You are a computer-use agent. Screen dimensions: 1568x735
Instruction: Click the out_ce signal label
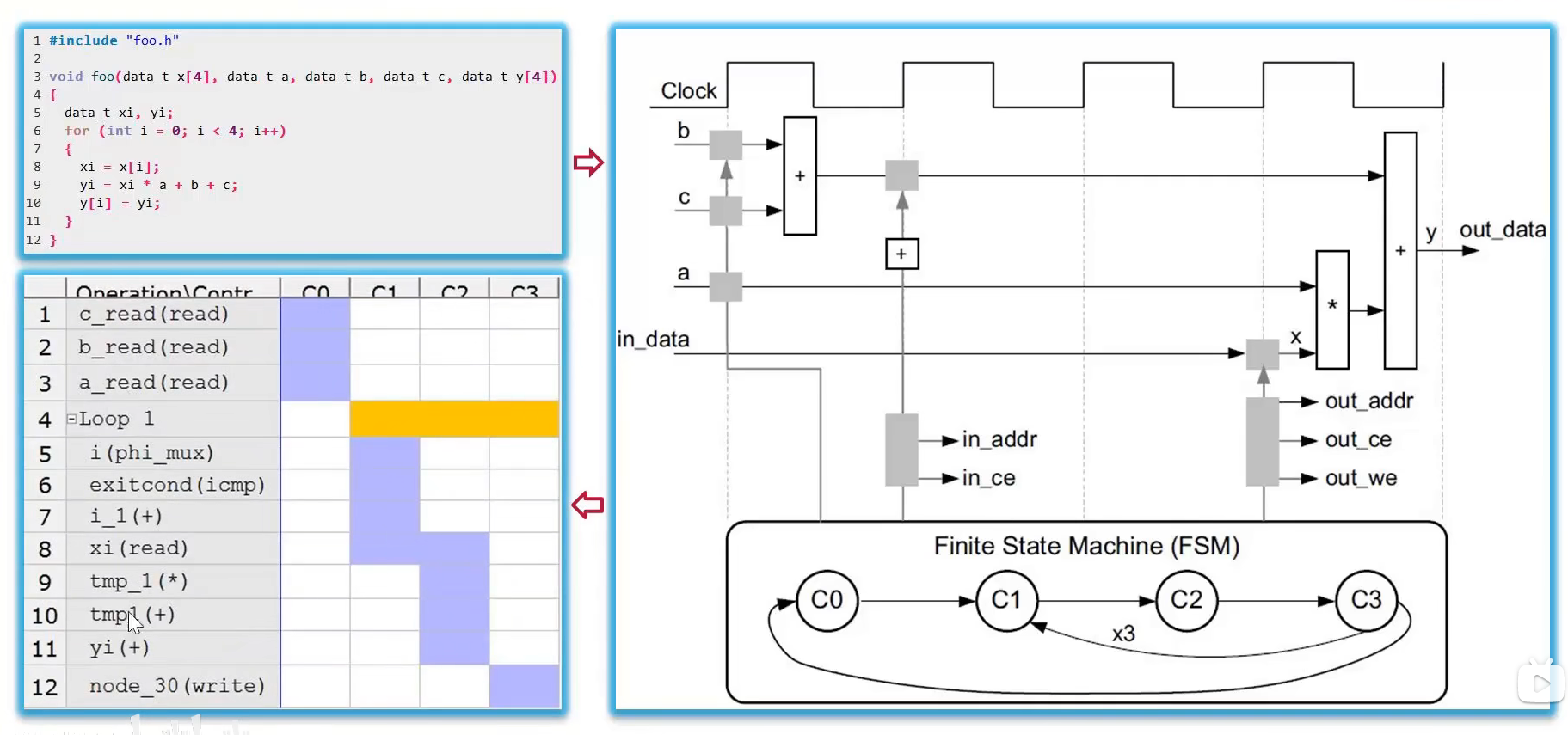coord(1358,439)
